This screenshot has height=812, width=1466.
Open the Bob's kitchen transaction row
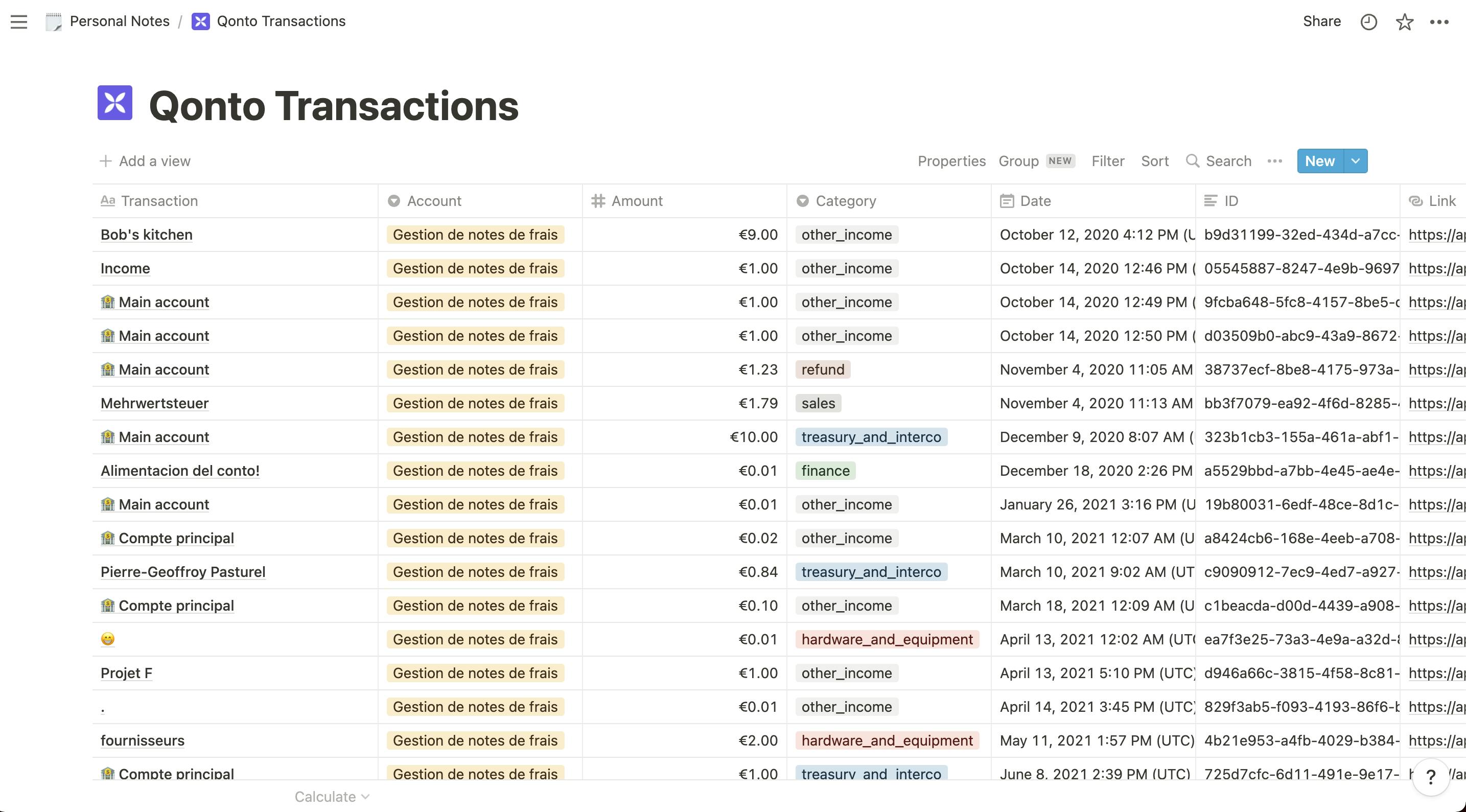[146, 235]
